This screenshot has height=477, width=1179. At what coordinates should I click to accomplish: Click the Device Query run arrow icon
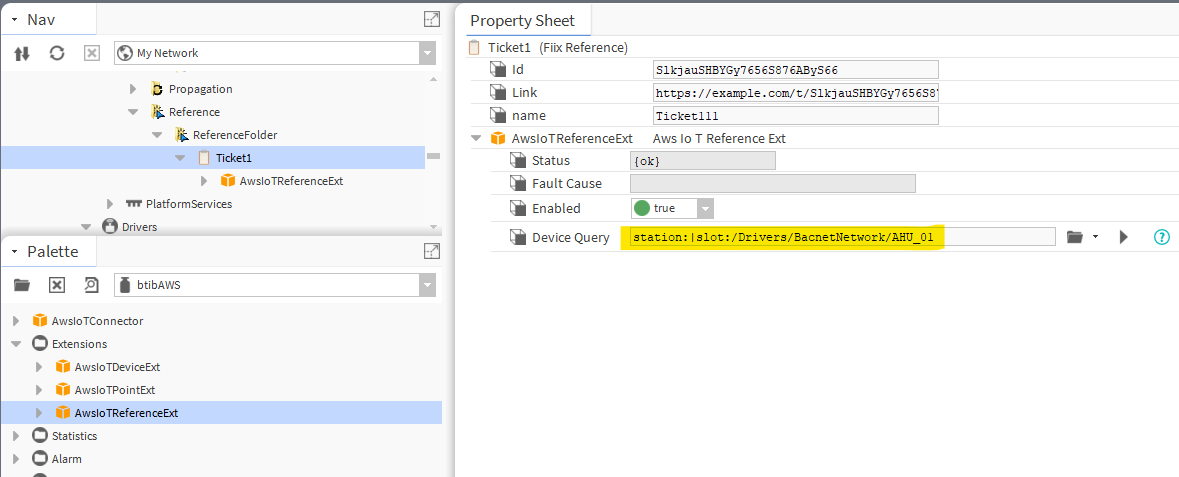[1124, 237]
